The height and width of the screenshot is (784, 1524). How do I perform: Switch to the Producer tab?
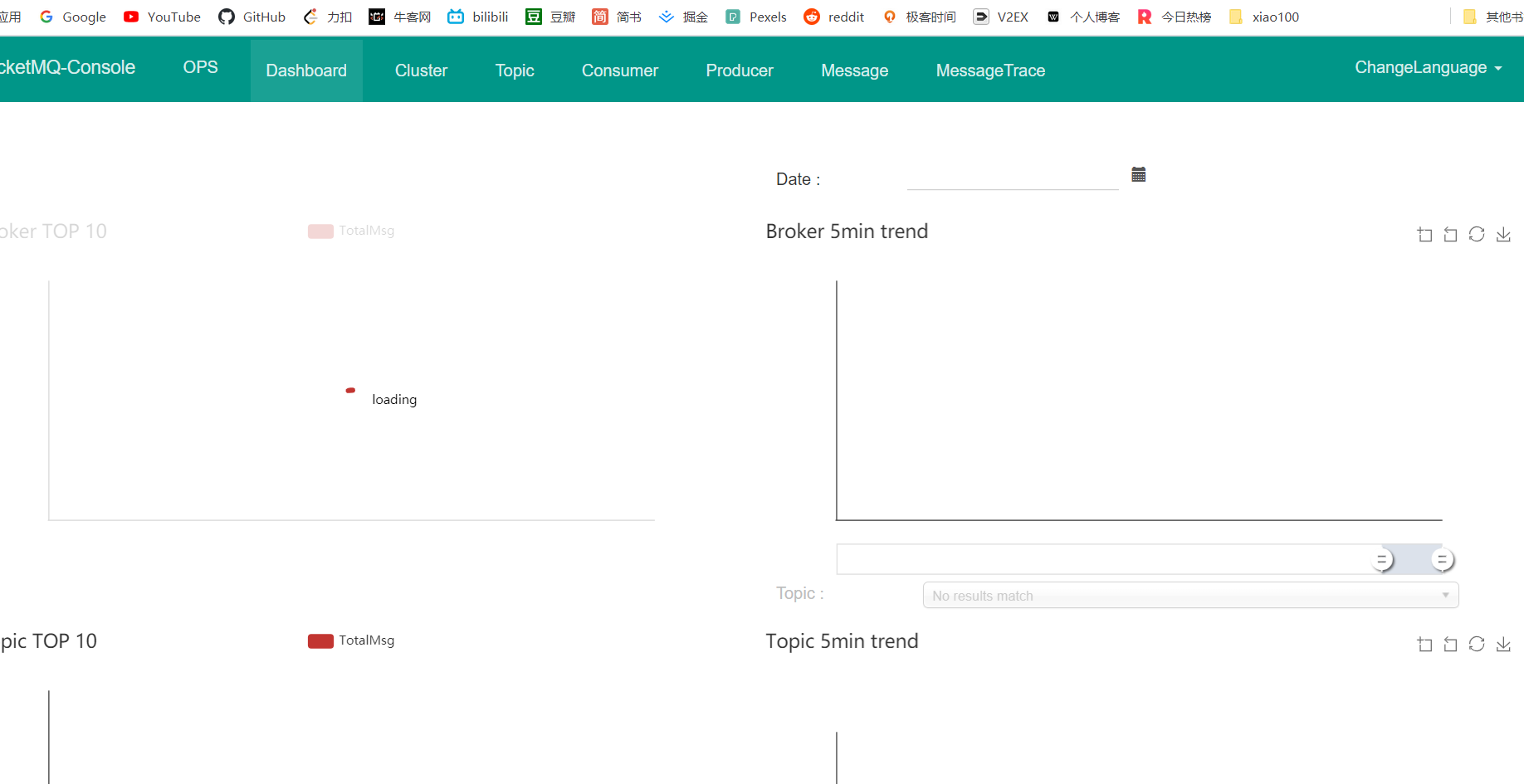740,71
